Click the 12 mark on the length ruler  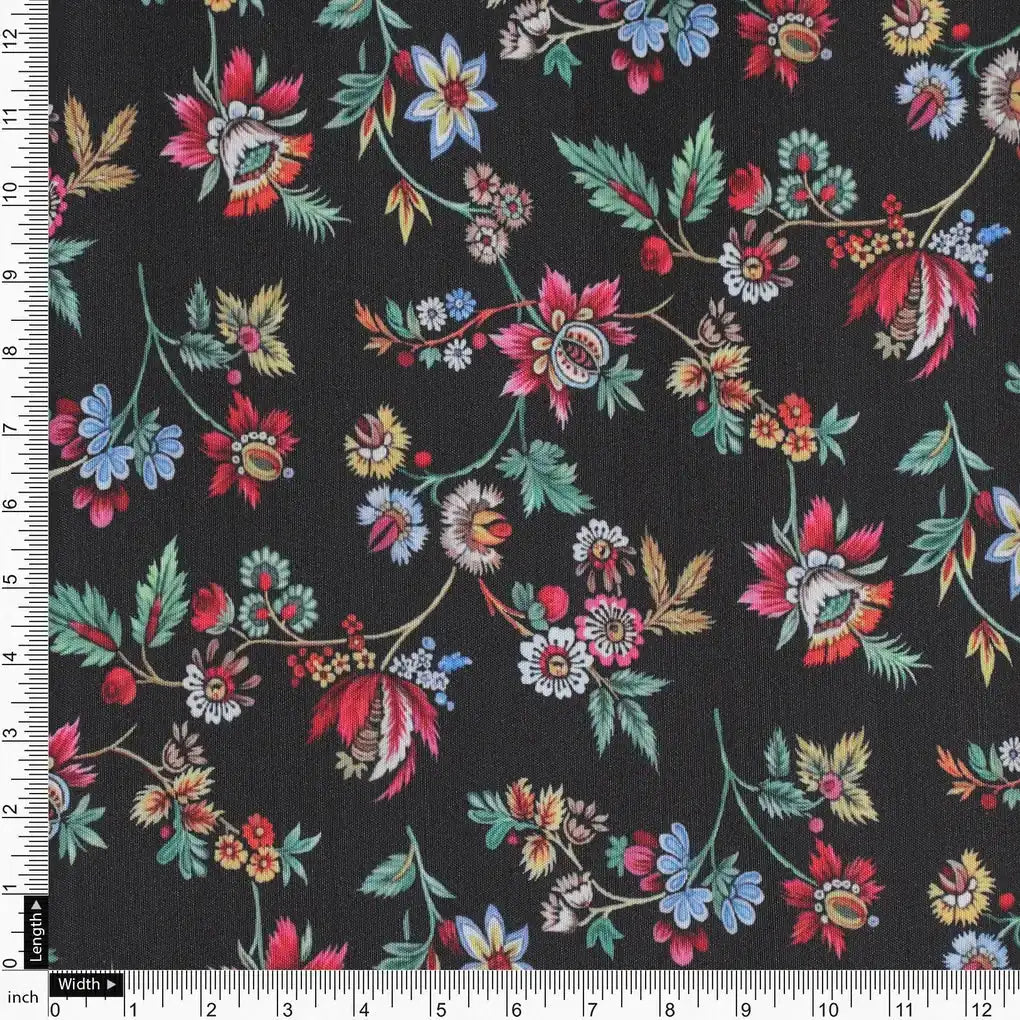click(11, 38)
